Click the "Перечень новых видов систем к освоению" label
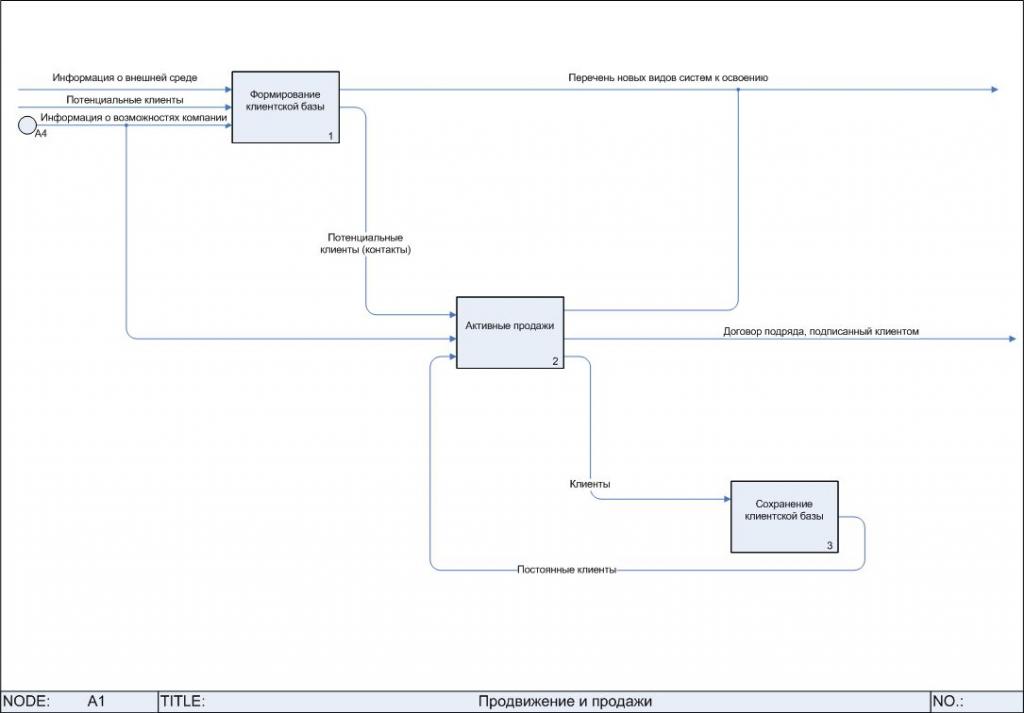This screenshot has width=1024, height=713. [x=668, y=77]
